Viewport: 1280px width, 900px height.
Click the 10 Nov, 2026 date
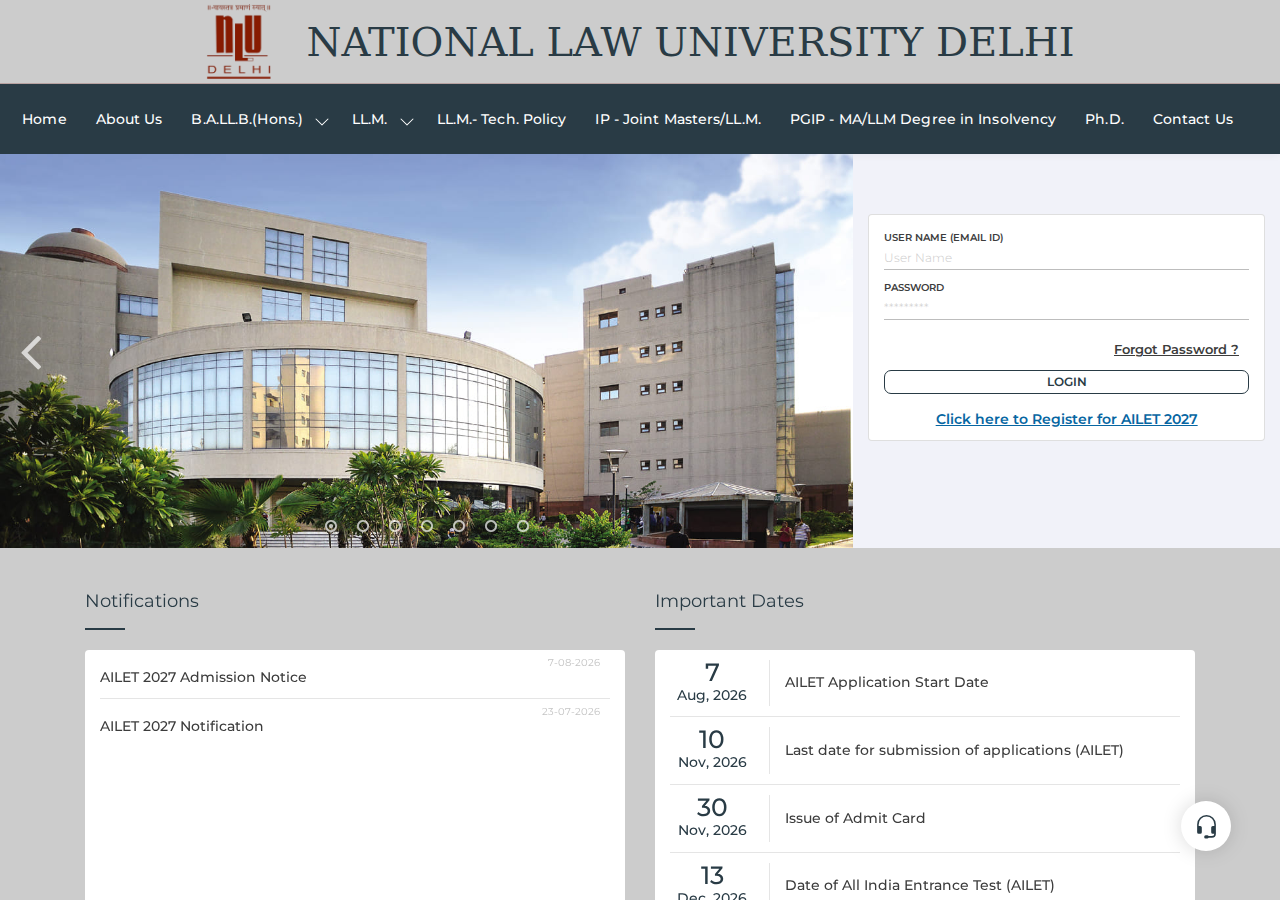click(x=712, y=750)
